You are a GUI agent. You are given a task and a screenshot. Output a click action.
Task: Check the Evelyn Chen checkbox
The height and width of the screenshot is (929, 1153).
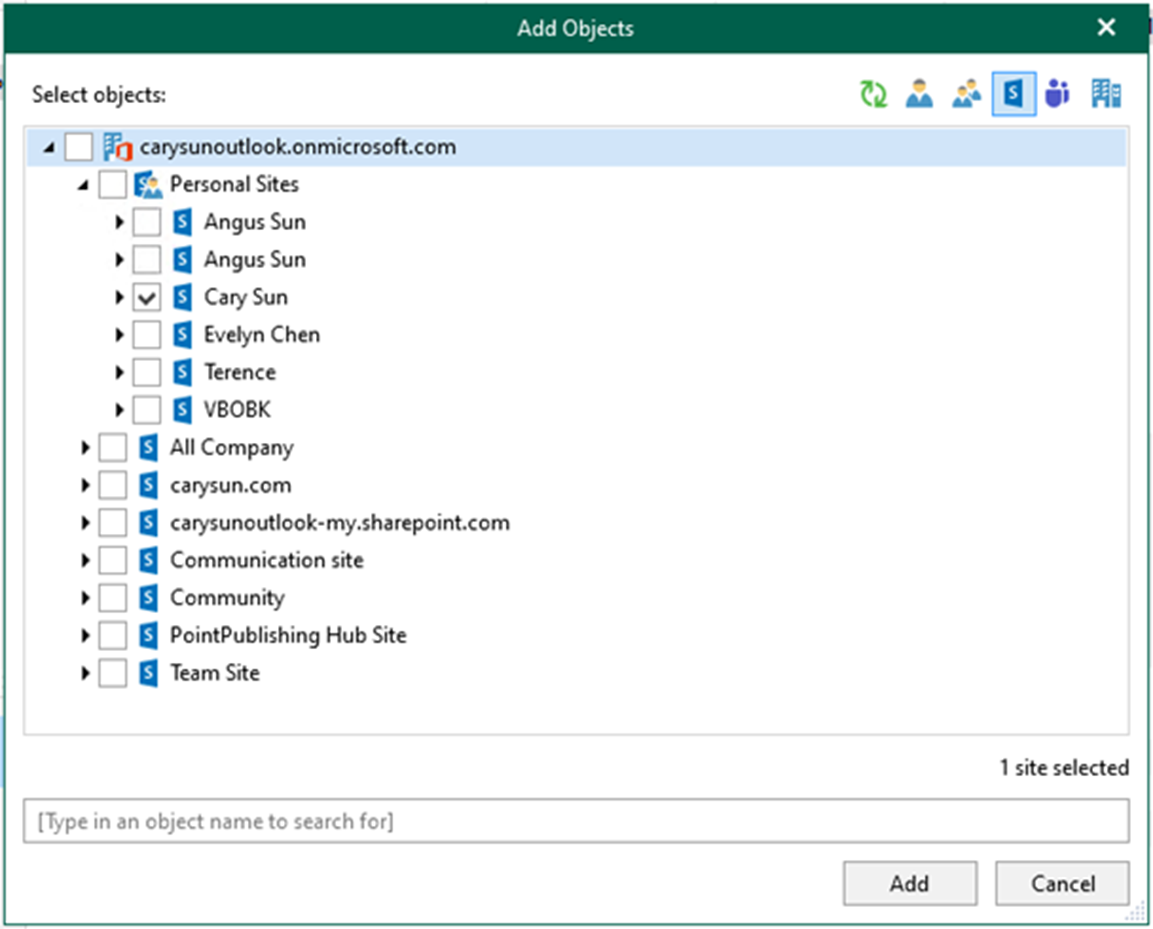(x=147, y=335)
